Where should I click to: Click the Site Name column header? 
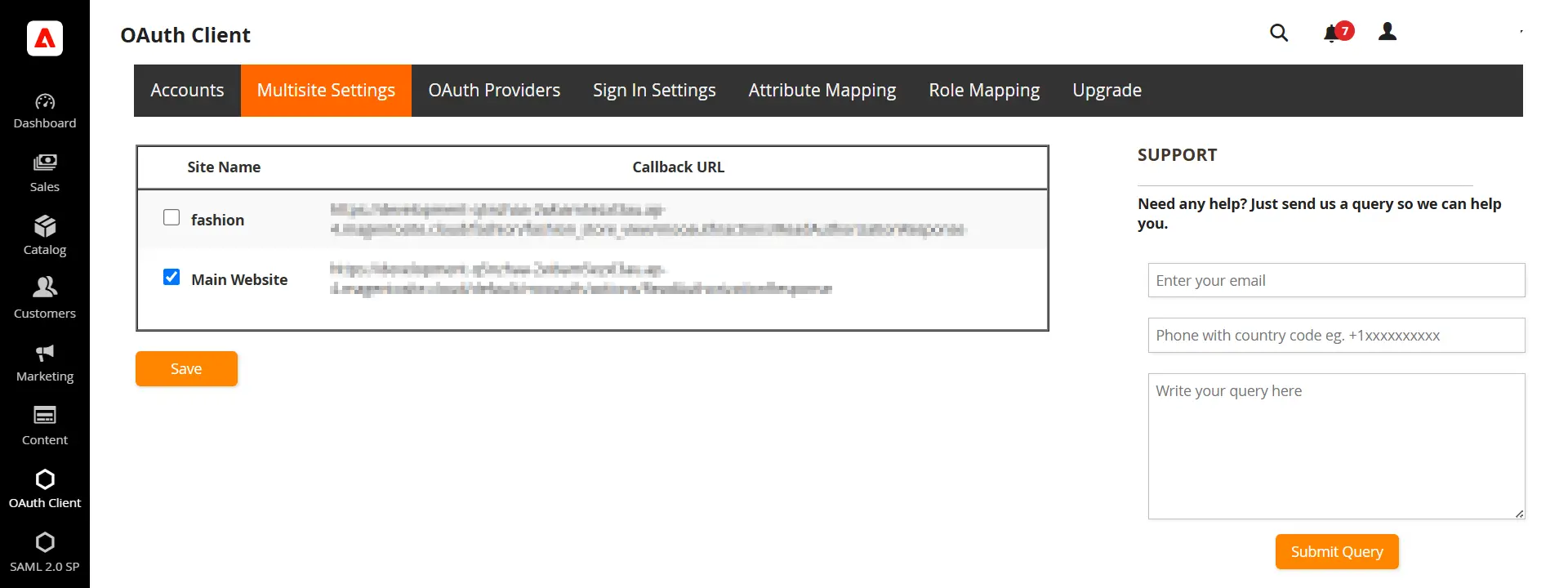224,167
